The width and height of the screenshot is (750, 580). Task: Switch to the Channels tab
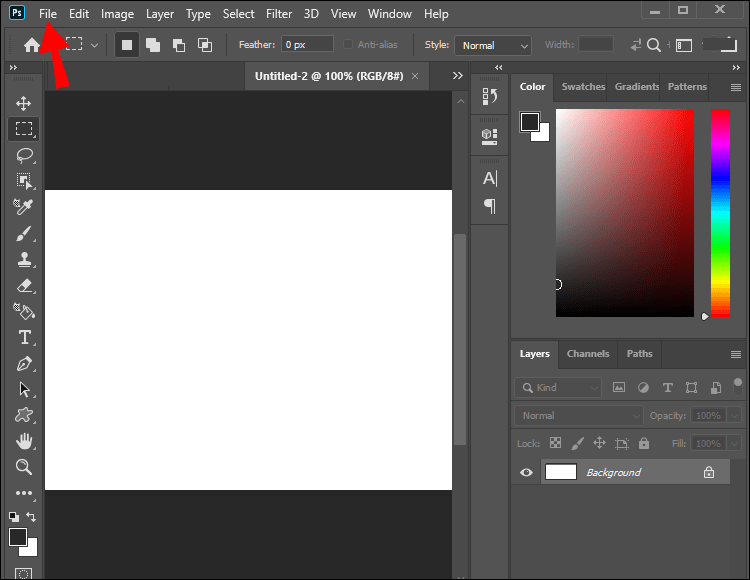point(588,353)
